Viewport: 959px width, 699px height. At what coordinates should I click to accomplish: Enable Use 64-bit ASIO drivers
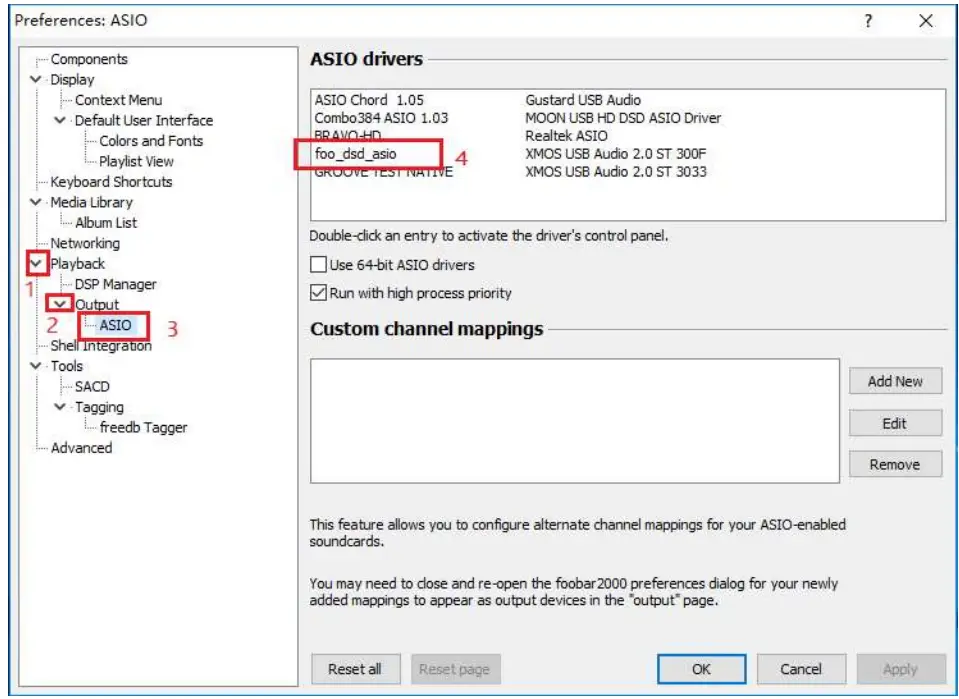tap(319, 266)
